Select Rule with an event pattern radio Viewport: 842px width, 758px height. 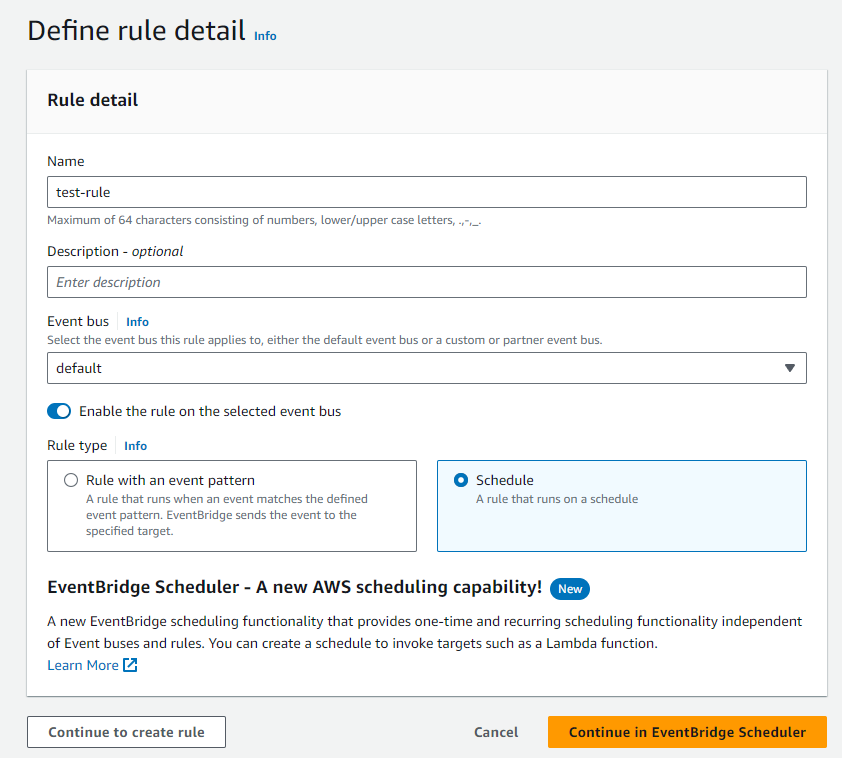pyautogui.click(x=71, y=480)
